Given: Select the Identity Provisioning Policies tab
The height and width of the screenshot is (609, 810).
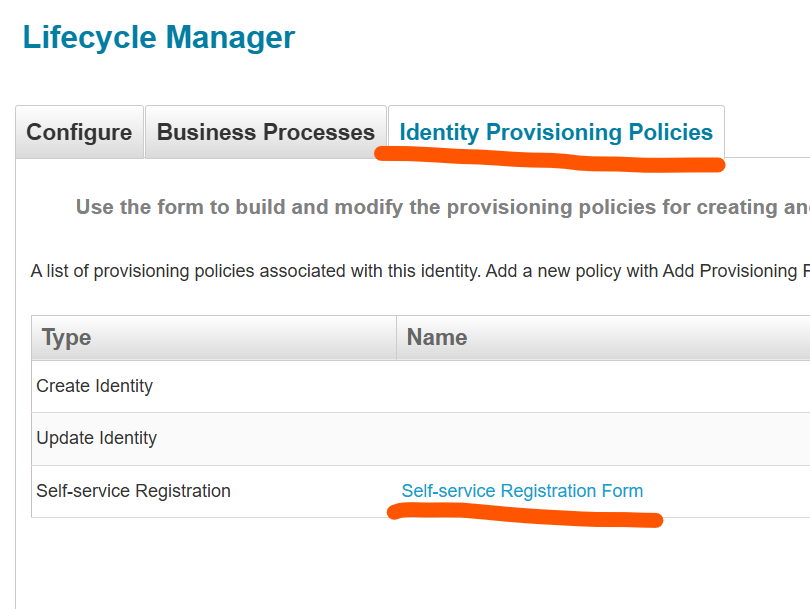Looking at the screenshot, I should 556,132.
